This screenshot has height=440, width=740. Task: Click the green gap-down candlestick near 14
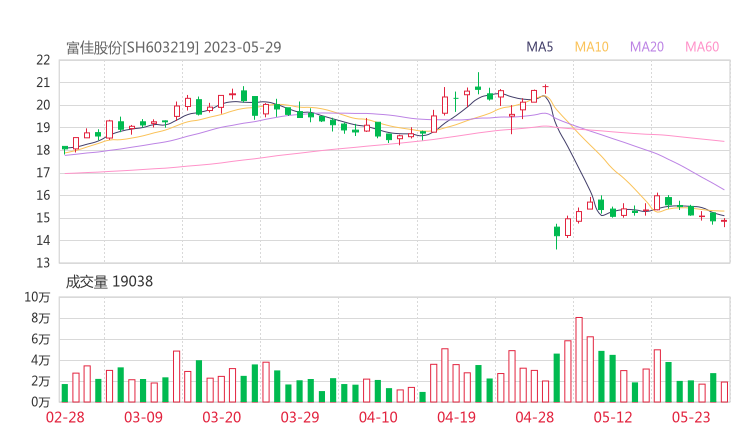pyautogui.click(x=557, y=236)
